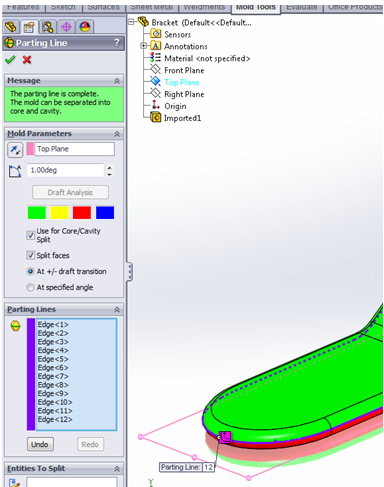Switch to the Evaluate tab
This screenshot has height=487, width=384.
(x=302, y=7)
